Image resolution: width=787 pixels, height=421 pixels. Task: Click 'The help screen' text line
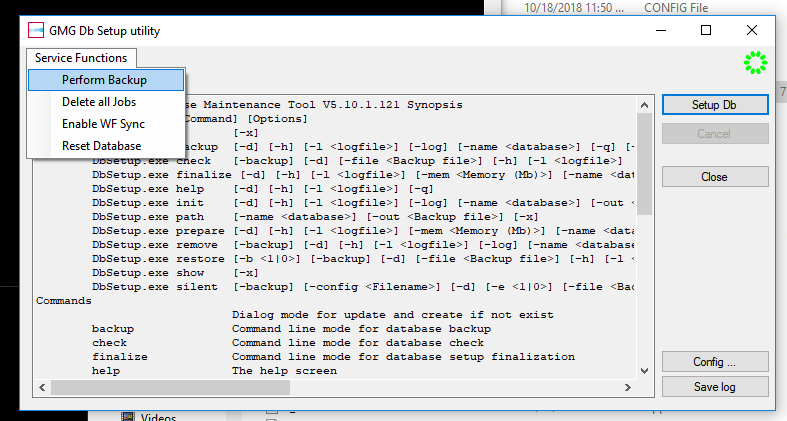[x=284, y=371]
